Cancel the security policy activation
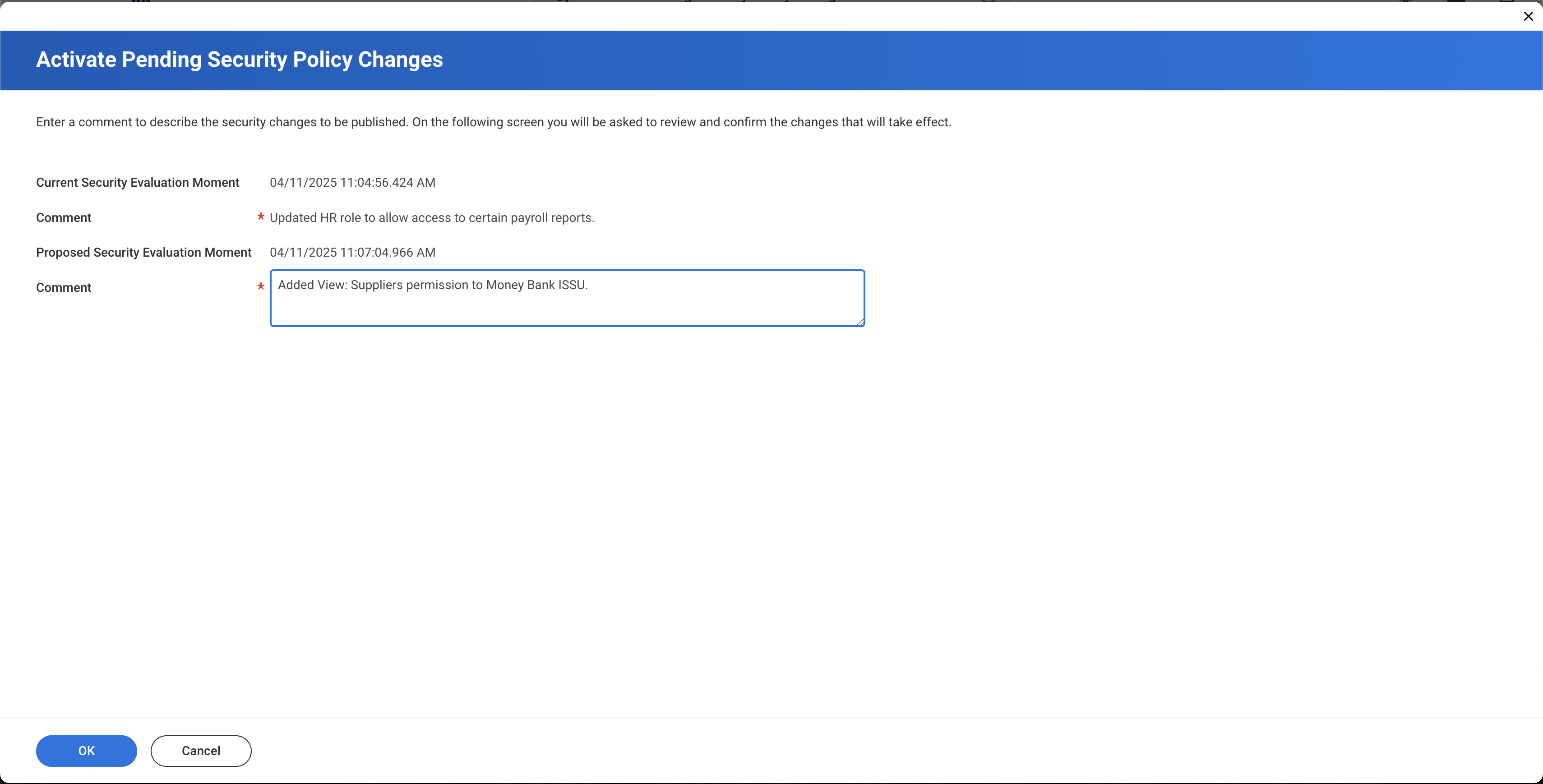 201,751
